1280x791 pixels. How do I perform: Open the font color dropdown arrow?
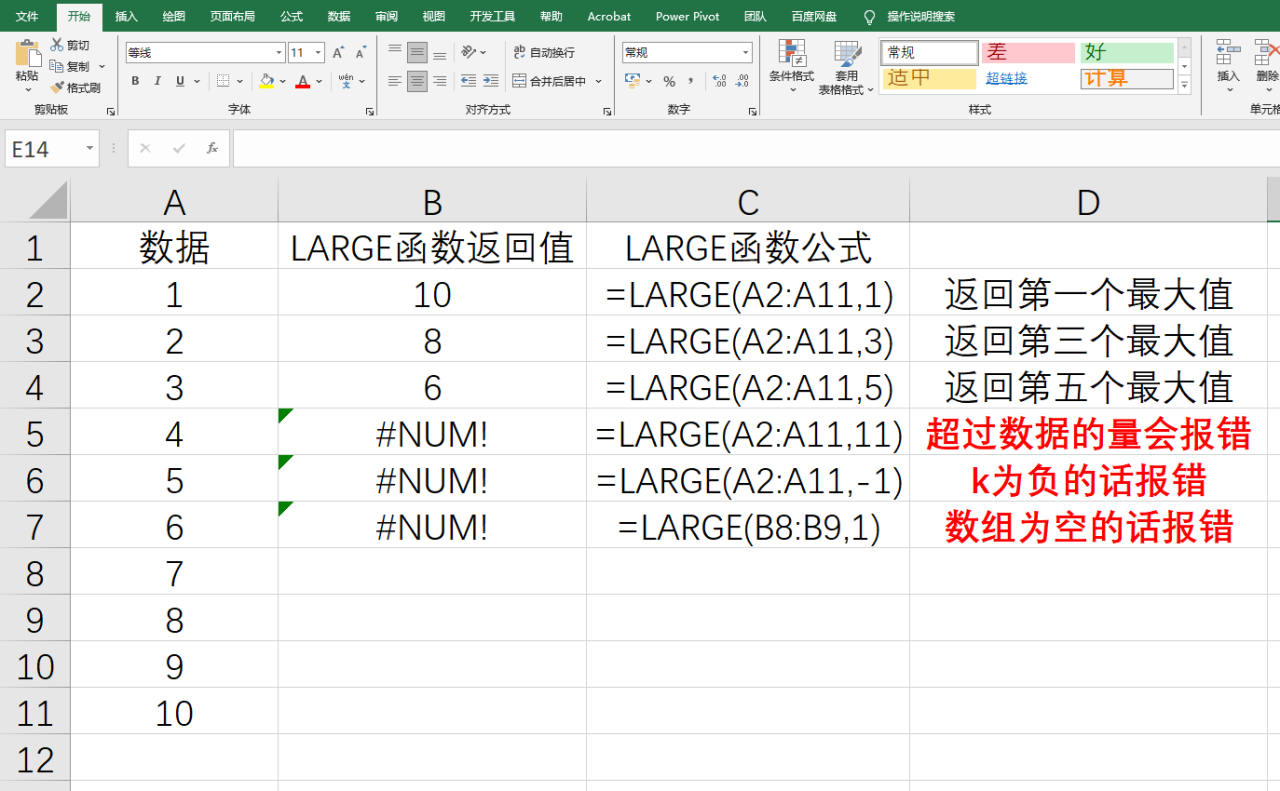click(319, 81)
